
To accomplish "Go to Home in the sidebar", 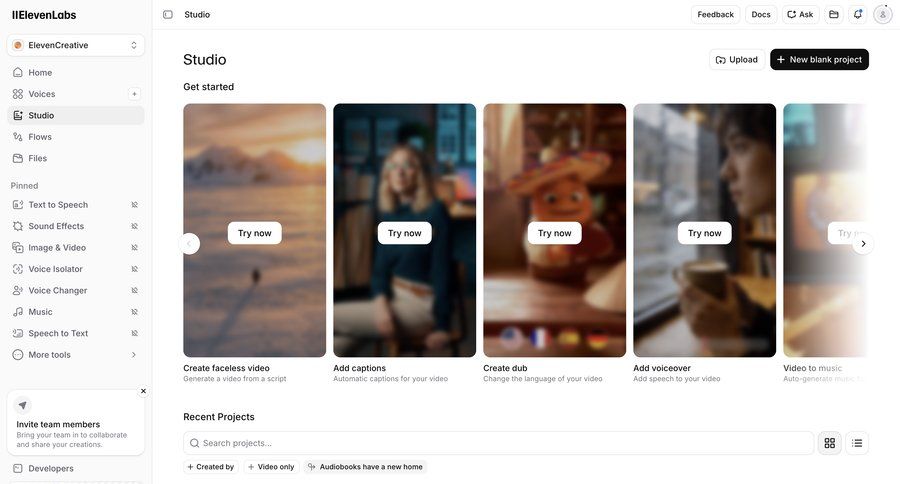I will tap(76, 72).
